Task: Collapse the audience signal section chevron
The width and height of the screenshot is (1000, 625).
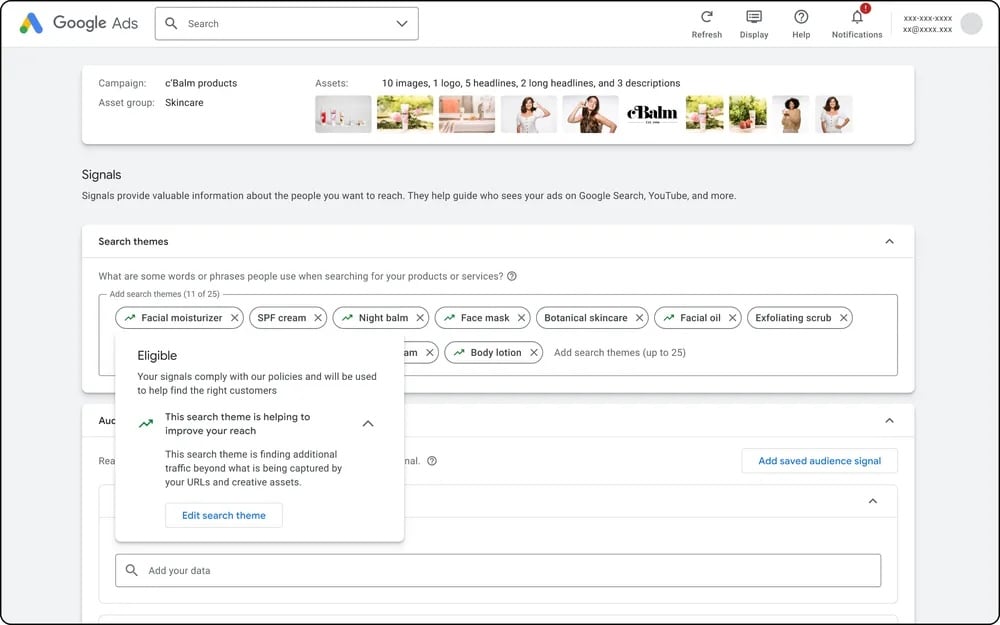Action: tap(889, 421)
